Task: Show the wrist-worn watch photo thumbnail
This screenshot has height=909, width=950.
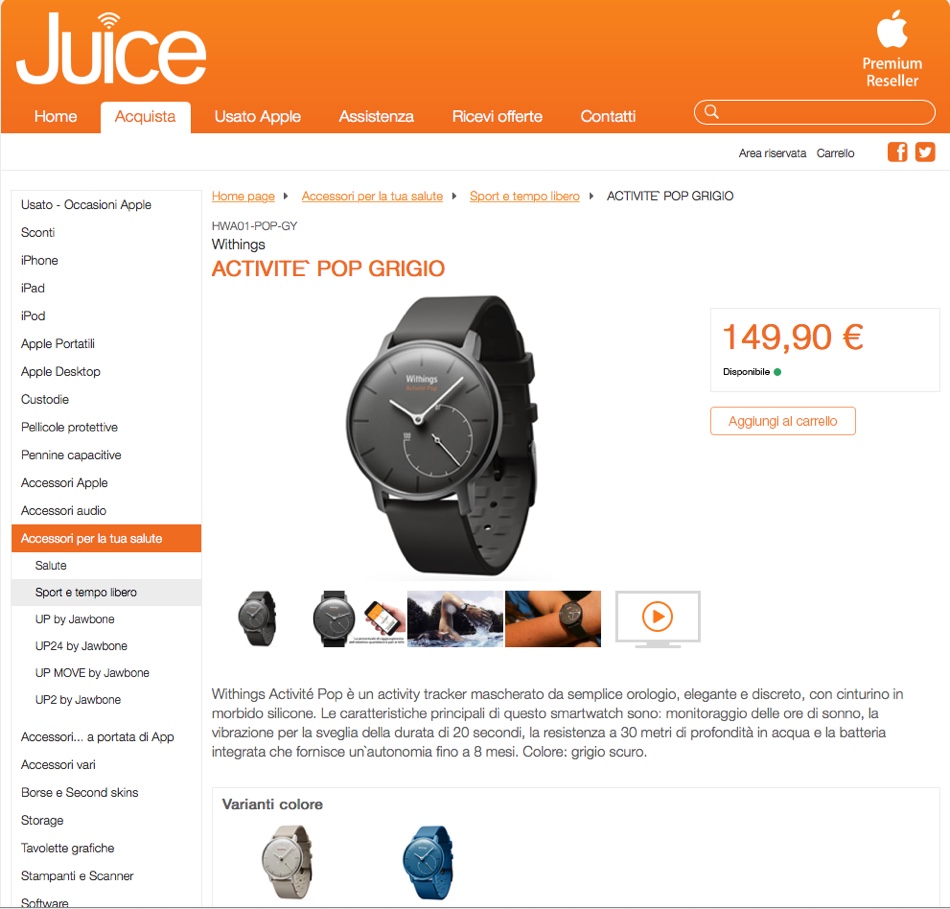Action: tap(553, 619)
